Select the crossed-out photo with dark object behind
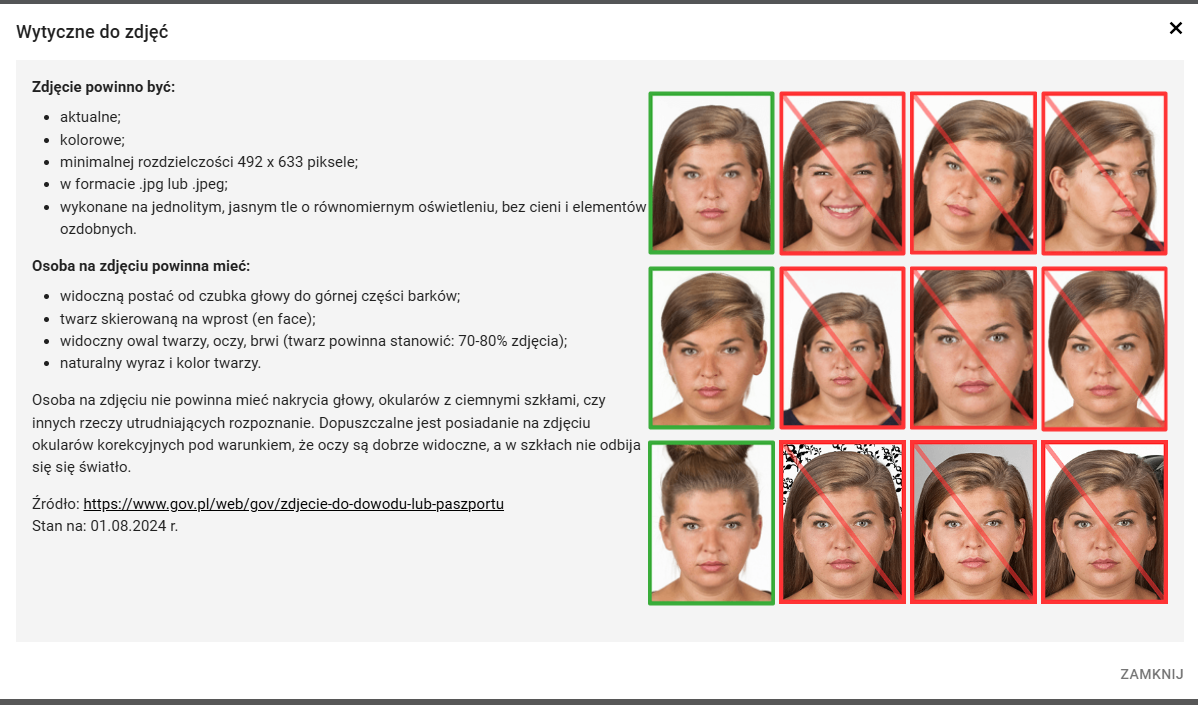This screenshot has width=1198, height=705. 1104,522
